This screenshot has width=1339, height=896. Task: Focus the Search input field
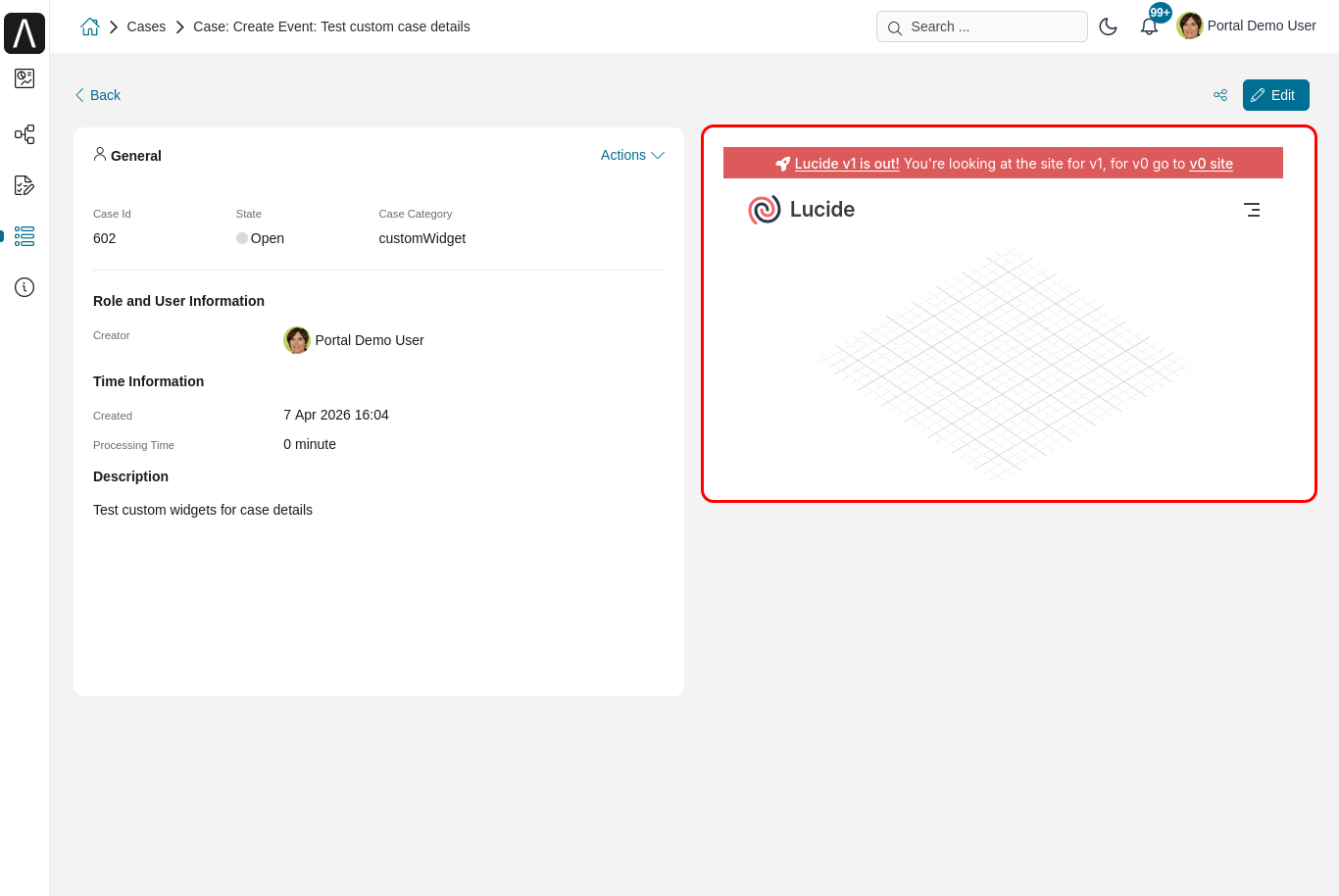point(982,26)
